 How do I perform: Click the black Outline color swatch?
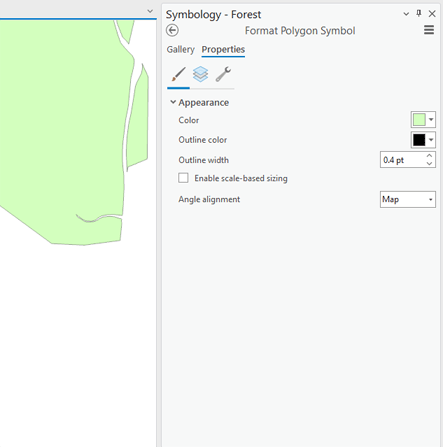(419, 140)
